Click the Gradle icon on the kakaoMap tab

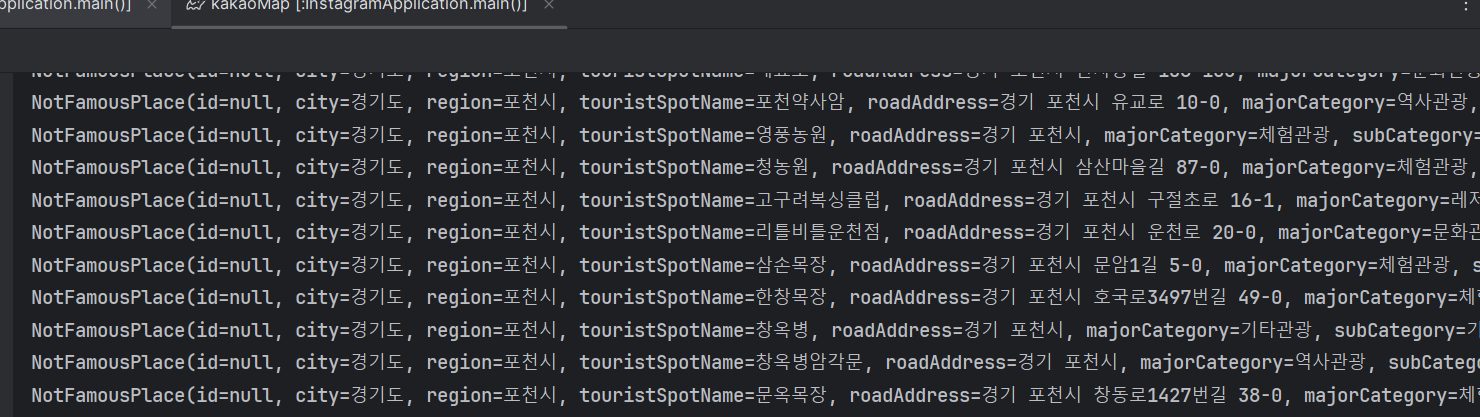195,6
